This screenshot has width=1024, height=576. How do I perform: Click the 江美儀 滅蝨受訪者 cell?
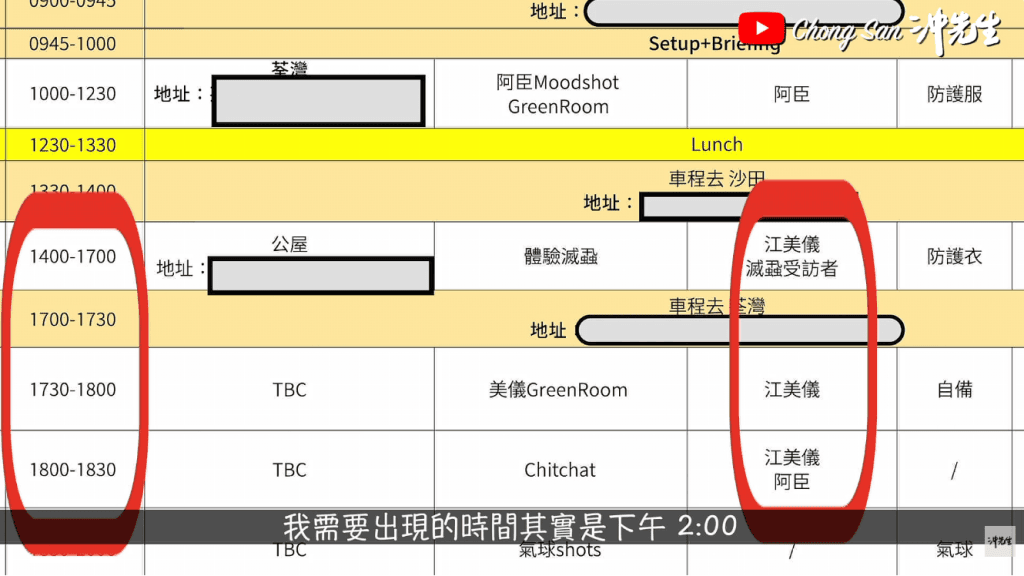pyautogui.click(x=792, y=256)
